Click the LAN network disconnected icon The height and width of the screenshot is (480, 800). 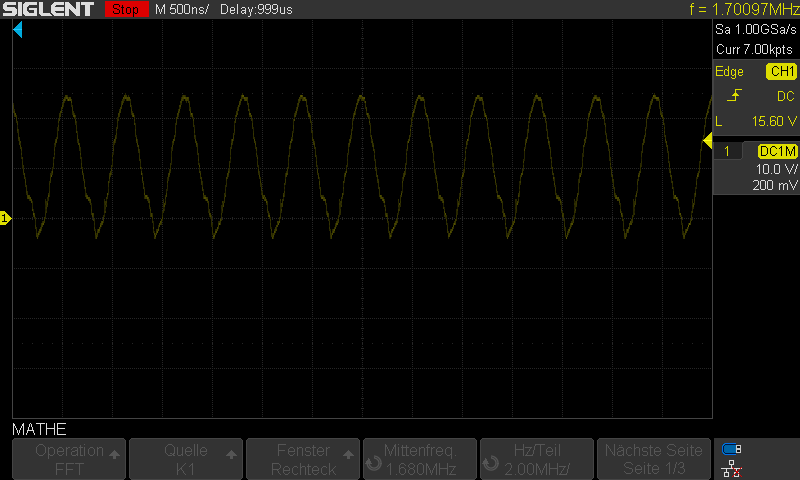click(731, 468)
